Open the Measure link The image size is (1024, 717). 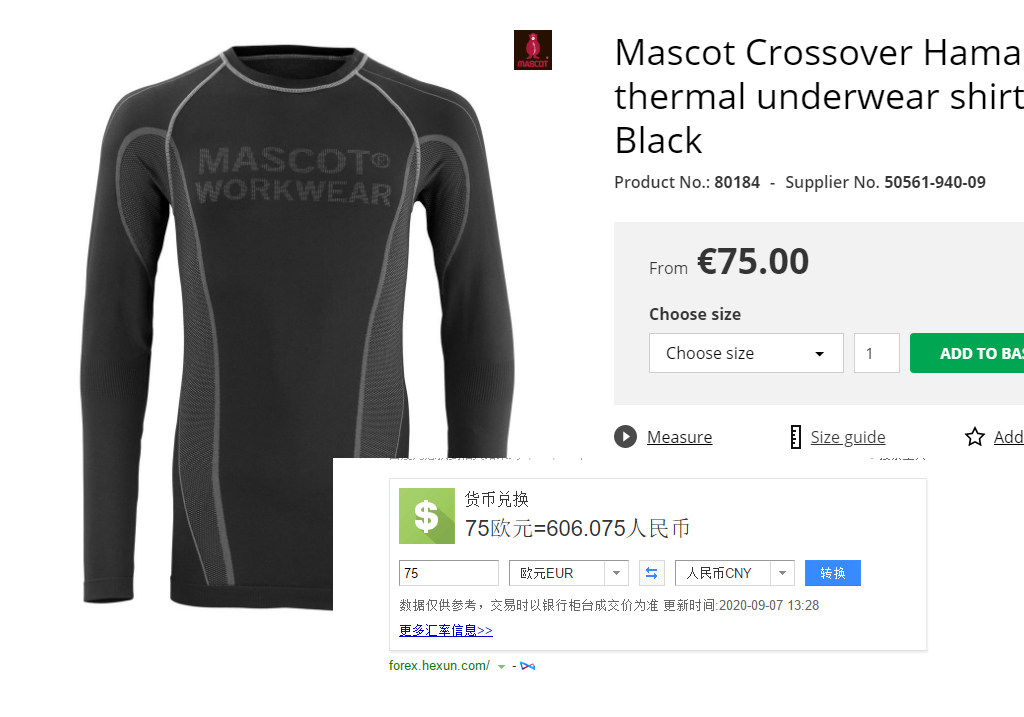click(x=679, y=437)
